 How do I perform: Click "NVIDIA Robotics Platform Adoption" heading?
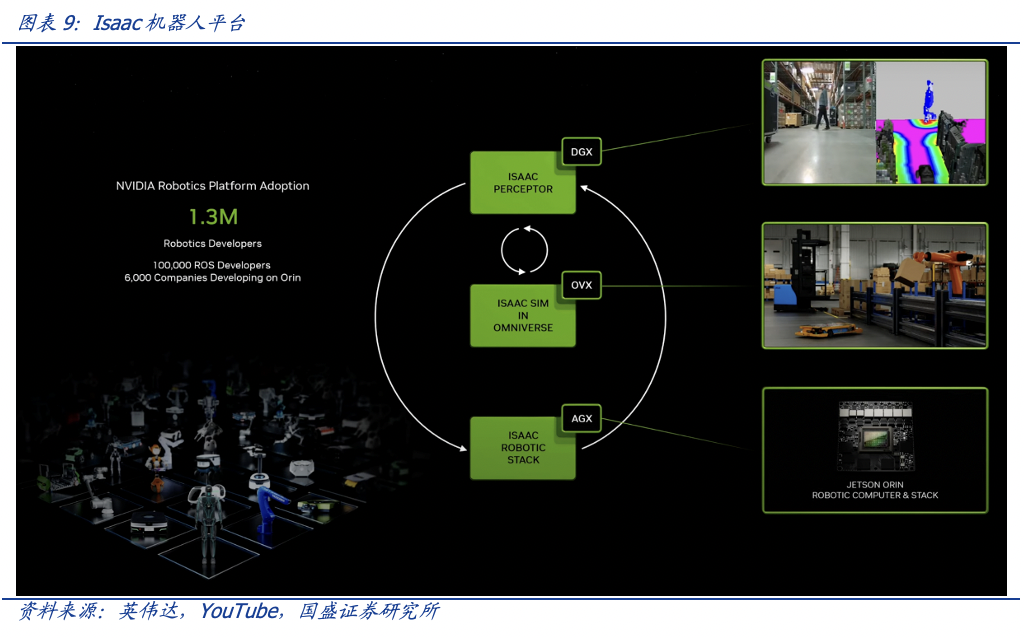tap(212, 185)
